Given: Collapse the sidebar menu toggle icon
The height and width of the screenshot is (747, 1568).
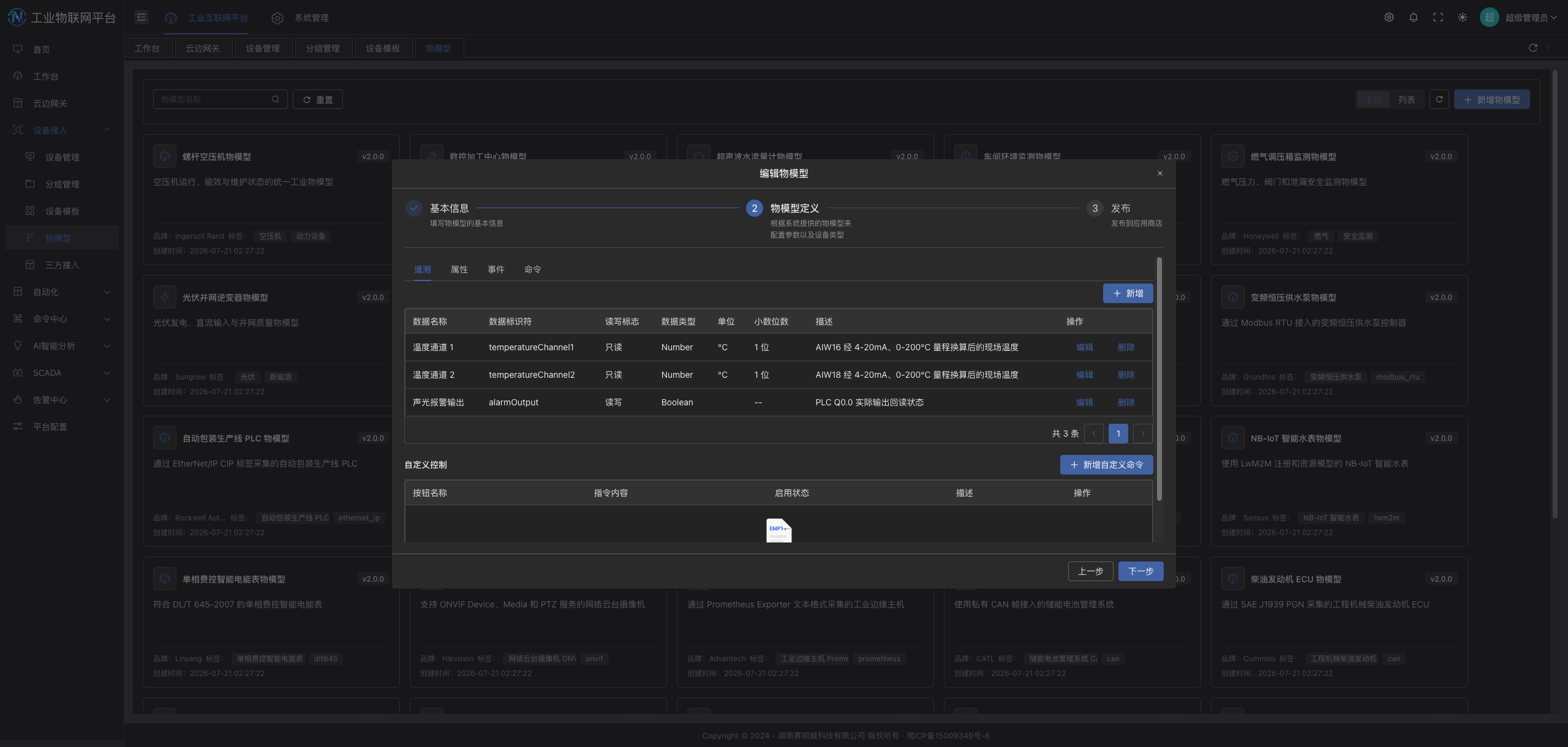Looking at the screenshot, I should click(x=141, y=17).
